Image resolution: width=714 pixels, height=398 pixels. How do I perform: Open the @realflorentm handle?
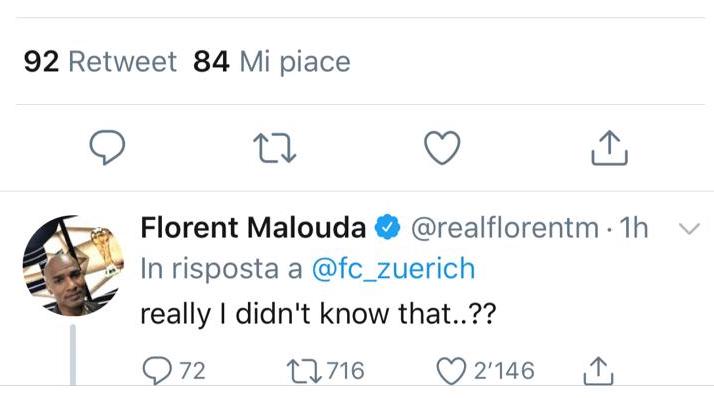[505, 227]
